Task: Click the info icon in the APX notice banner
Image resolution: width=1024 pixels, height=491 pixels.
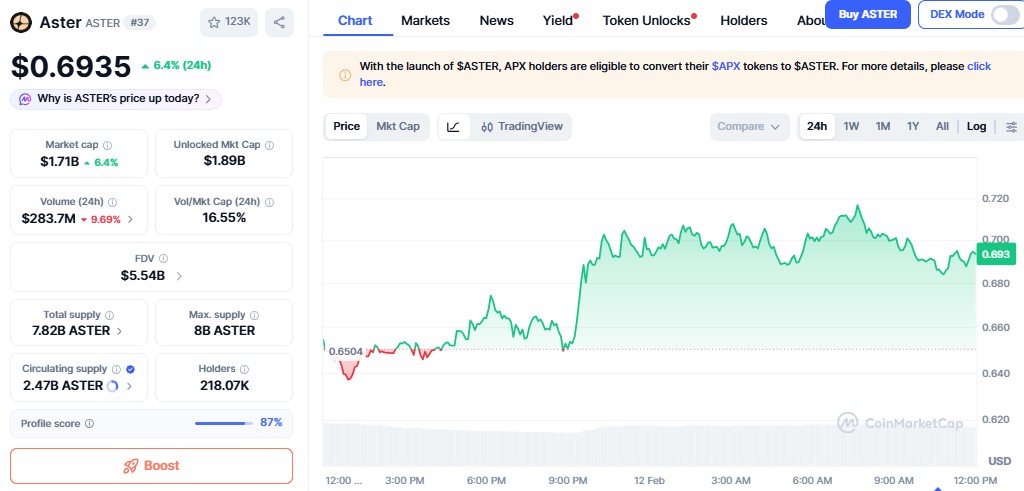Action: click(345, 74)
